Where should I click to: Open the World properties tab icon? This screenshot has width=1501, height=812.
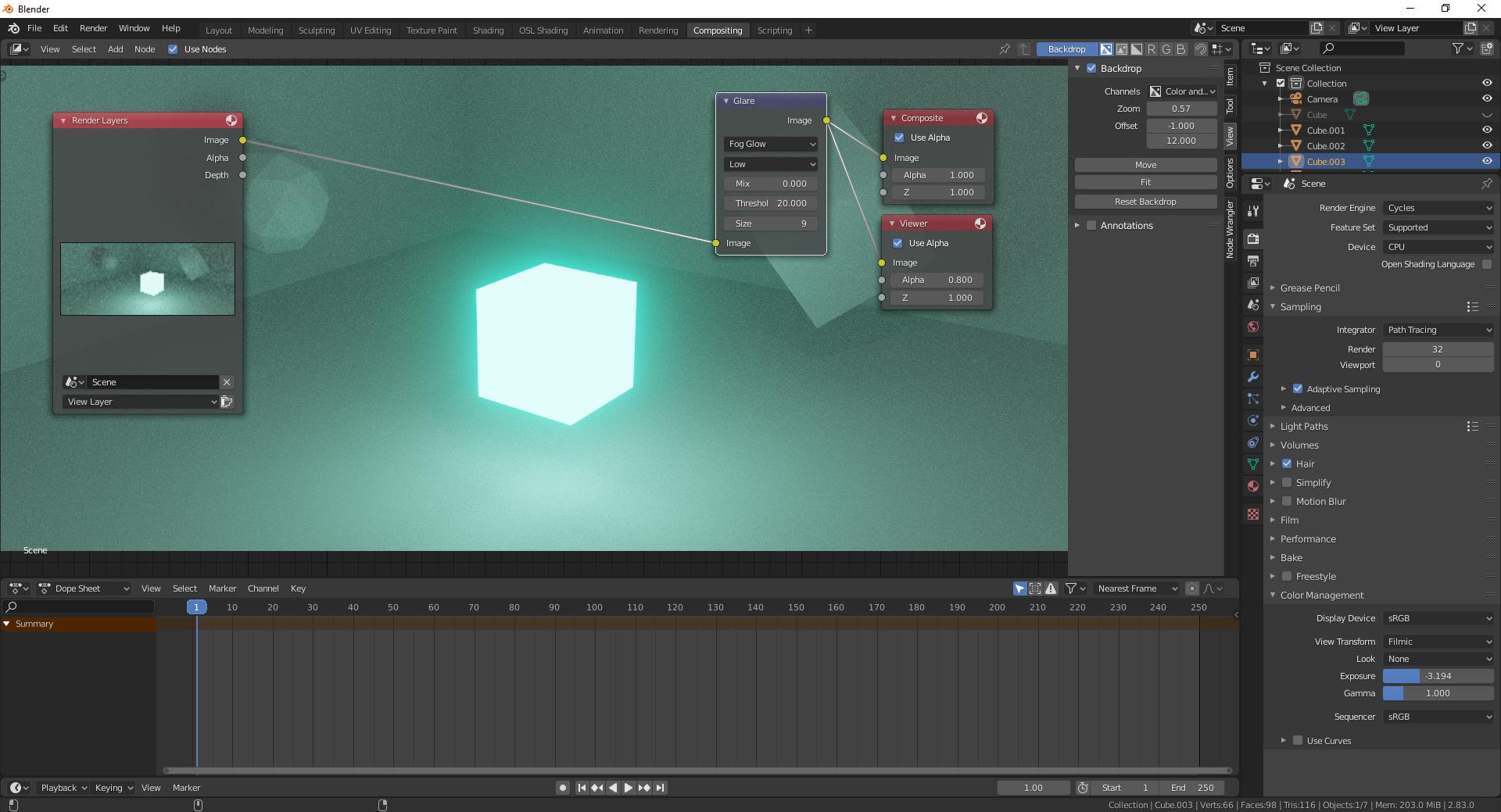[x=1253, y=327]
